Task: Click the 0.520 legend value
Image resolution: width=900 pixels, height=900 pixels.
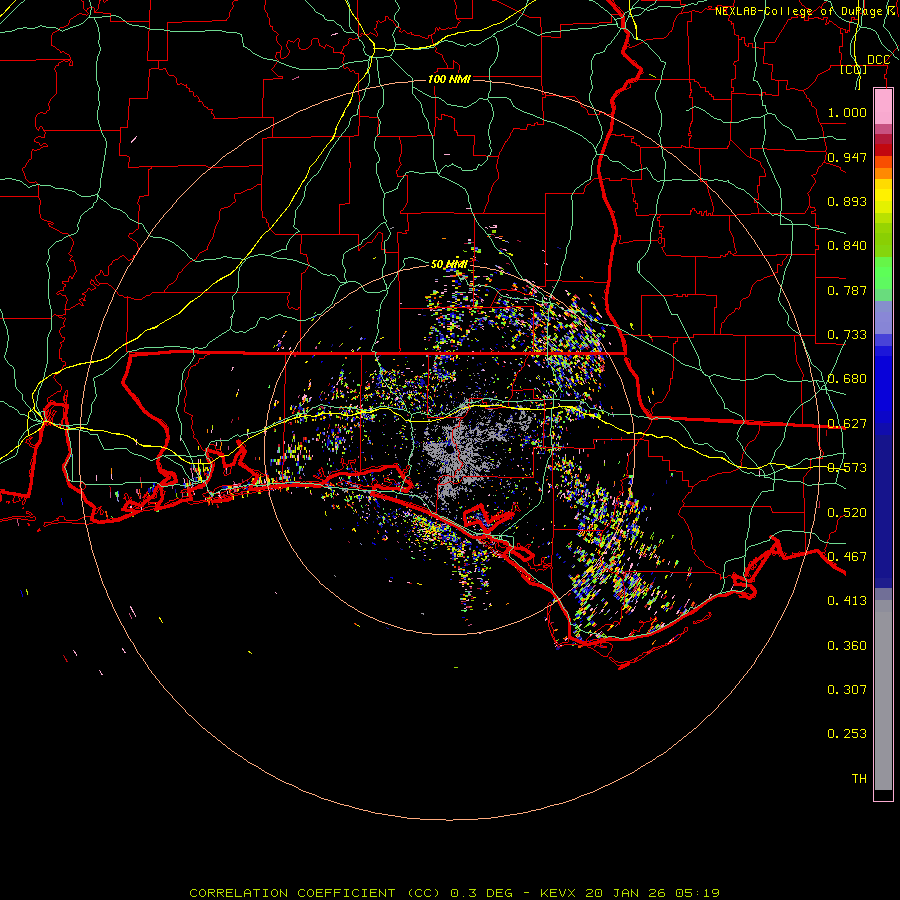Action: pyautogui.click(x=847, y=513)
